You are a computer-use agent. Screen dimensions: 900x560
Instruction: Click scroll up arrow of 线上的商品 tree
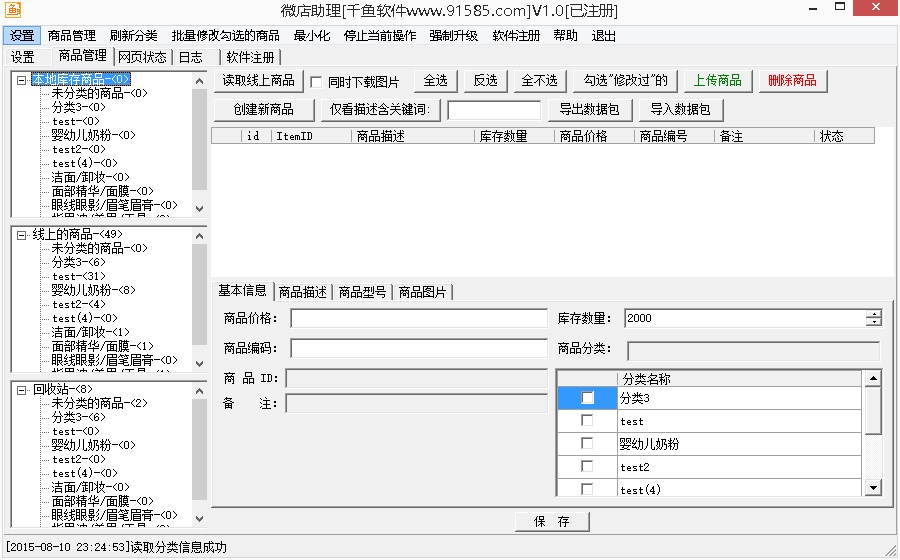[x=199, y=236]
